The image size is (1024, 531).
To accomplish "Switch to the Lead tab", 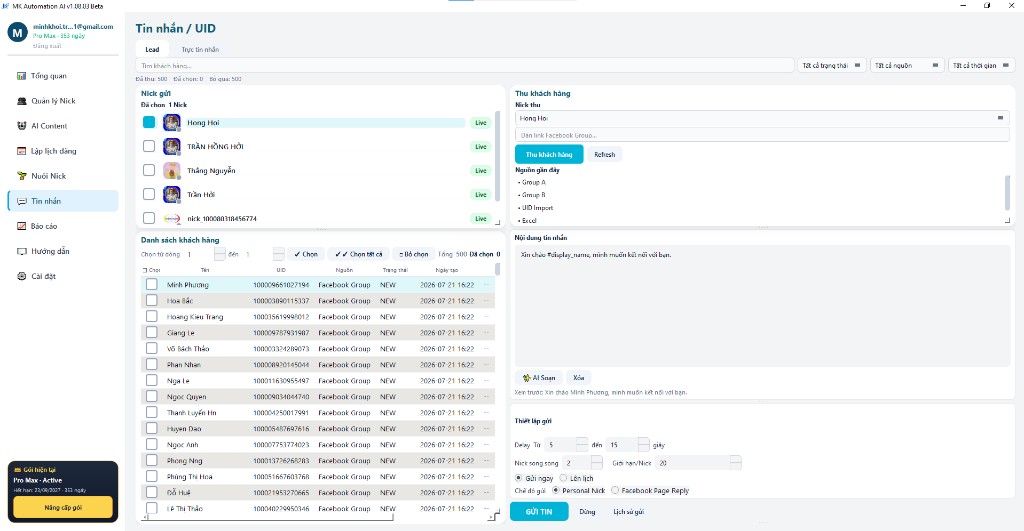I will pyautogui.click(x=152, y=50).
